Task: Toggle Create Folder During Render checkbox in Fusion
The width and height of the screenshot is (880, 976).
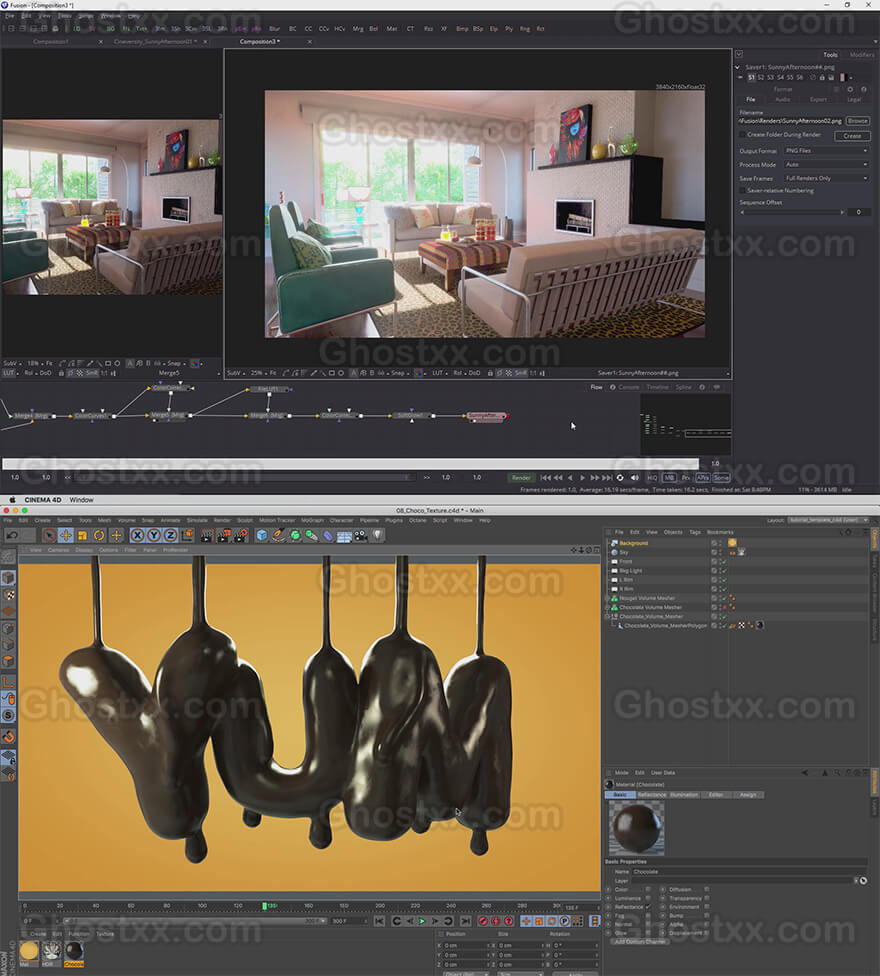Action: point(742,134)
